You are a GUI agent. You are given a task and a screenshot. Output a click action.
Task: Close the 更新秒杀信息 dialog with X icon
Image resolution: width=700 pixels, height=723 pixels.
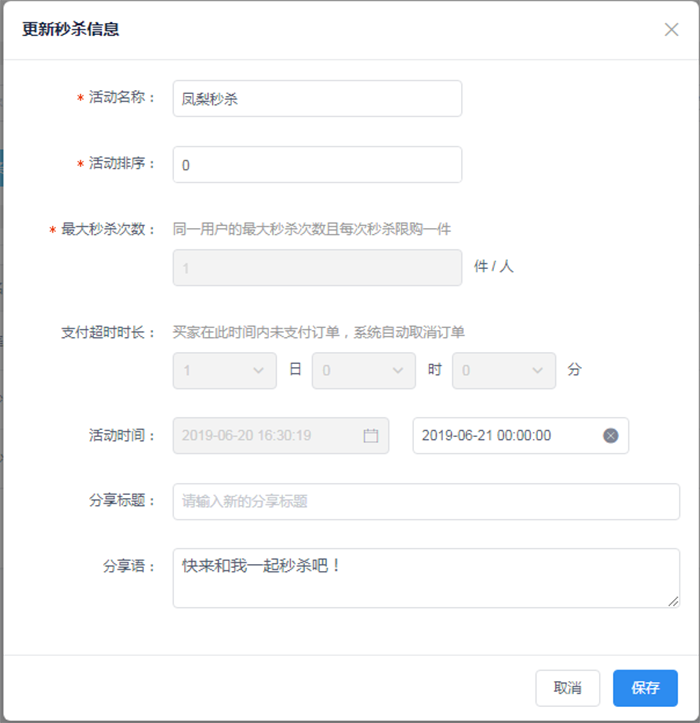pyautogui.click(x=671, y=30)
